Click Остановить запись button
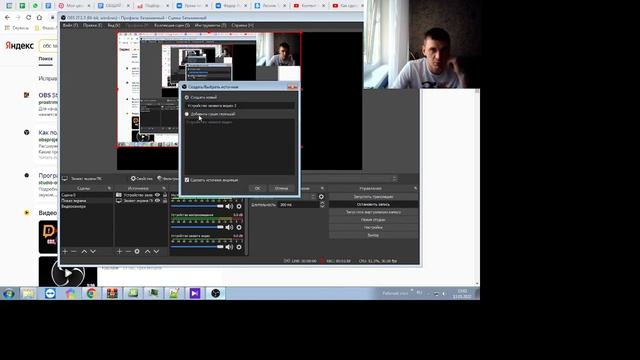Screen dimensions: 640x360 (x=373, y=204)
